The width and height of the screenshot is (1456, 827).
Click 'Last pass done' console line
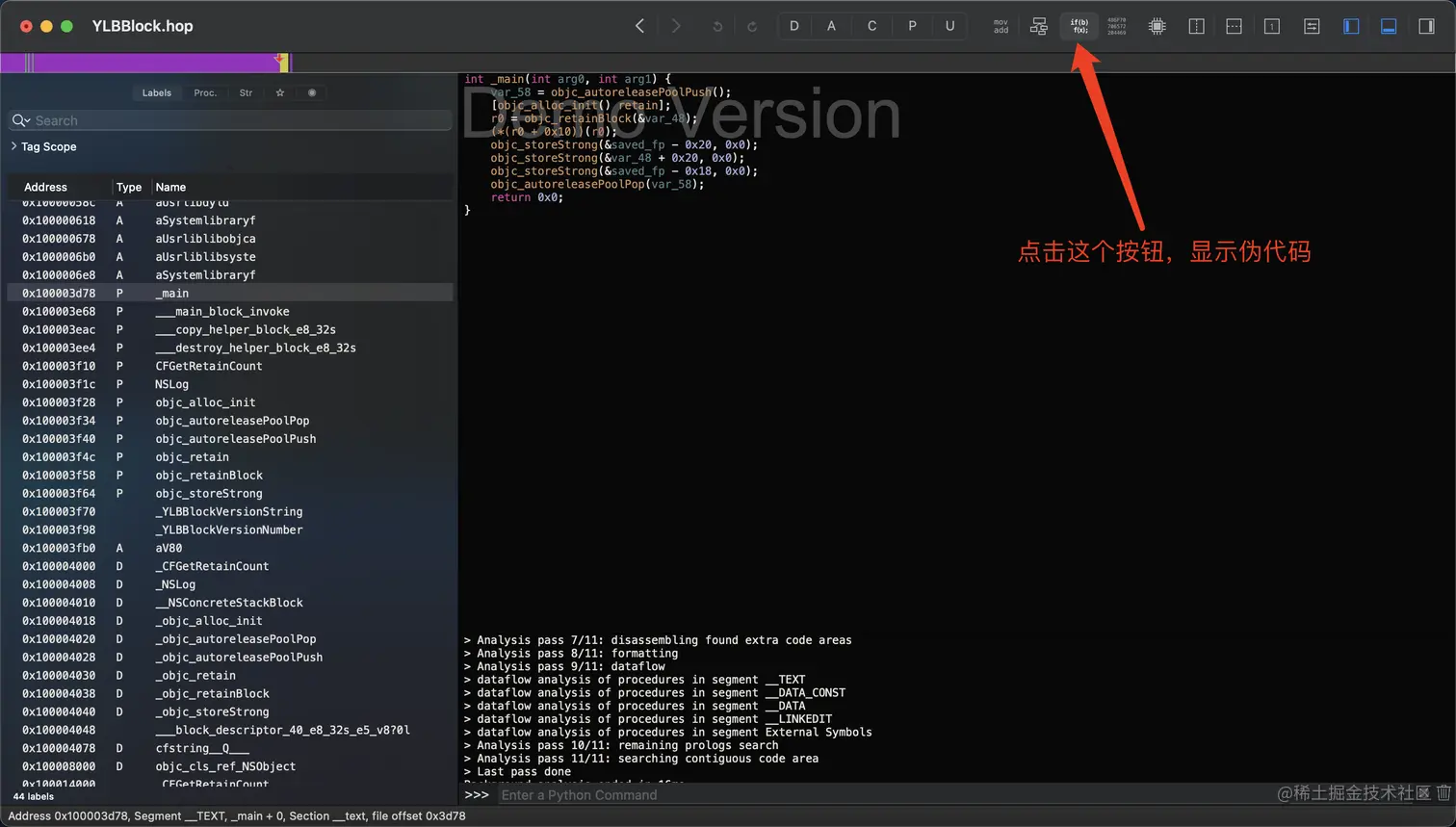click(x=517, y=772)
